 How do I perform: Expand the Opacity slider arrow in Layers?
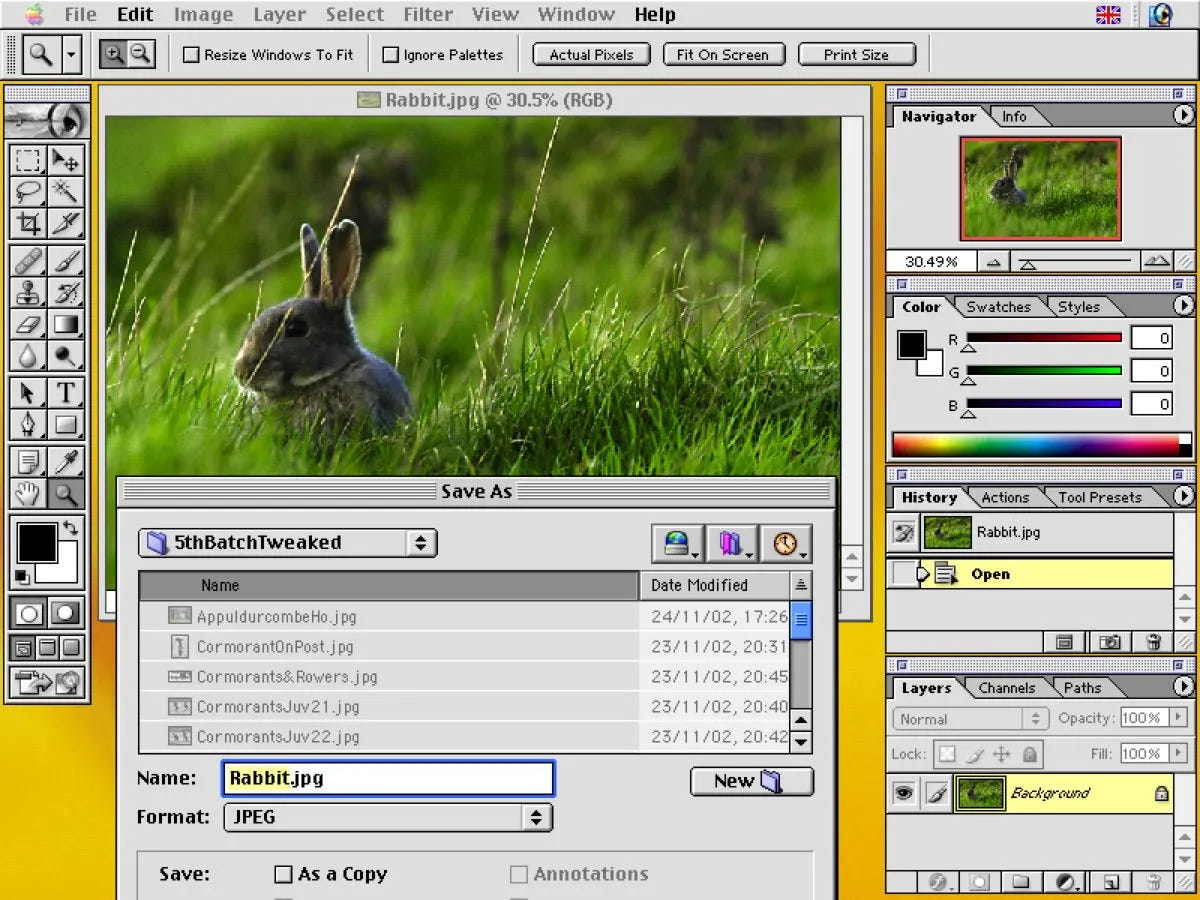(1179, 718)
